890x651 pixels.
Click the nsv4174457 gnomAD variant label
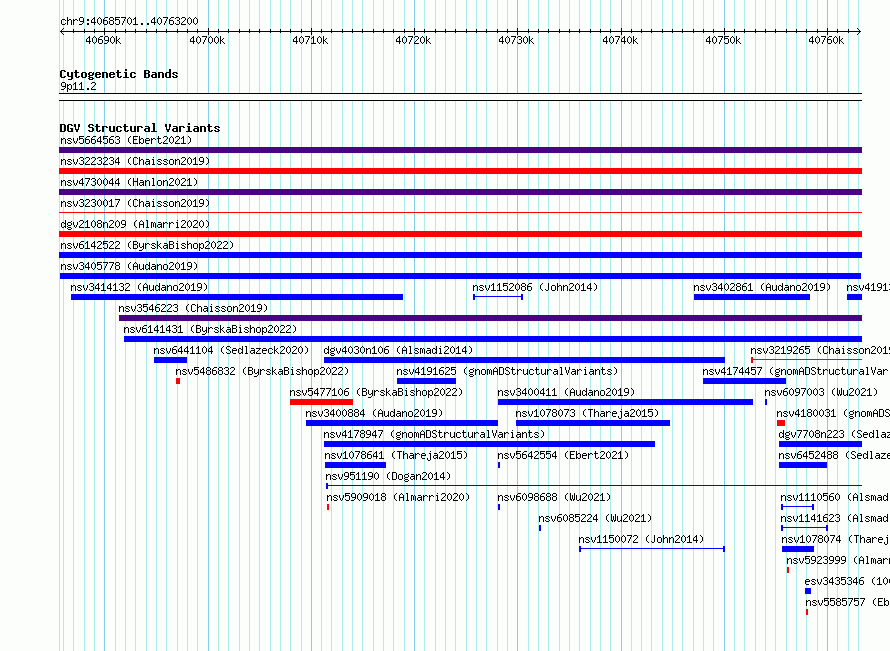[795, 371]
